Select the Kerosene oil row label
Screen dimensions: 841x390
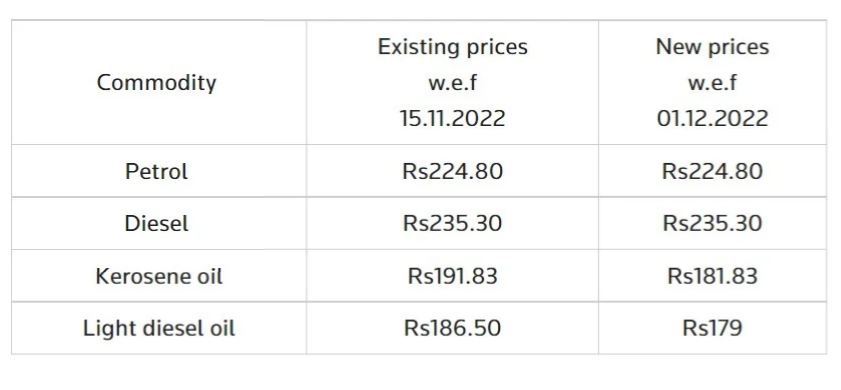[159, 276]
